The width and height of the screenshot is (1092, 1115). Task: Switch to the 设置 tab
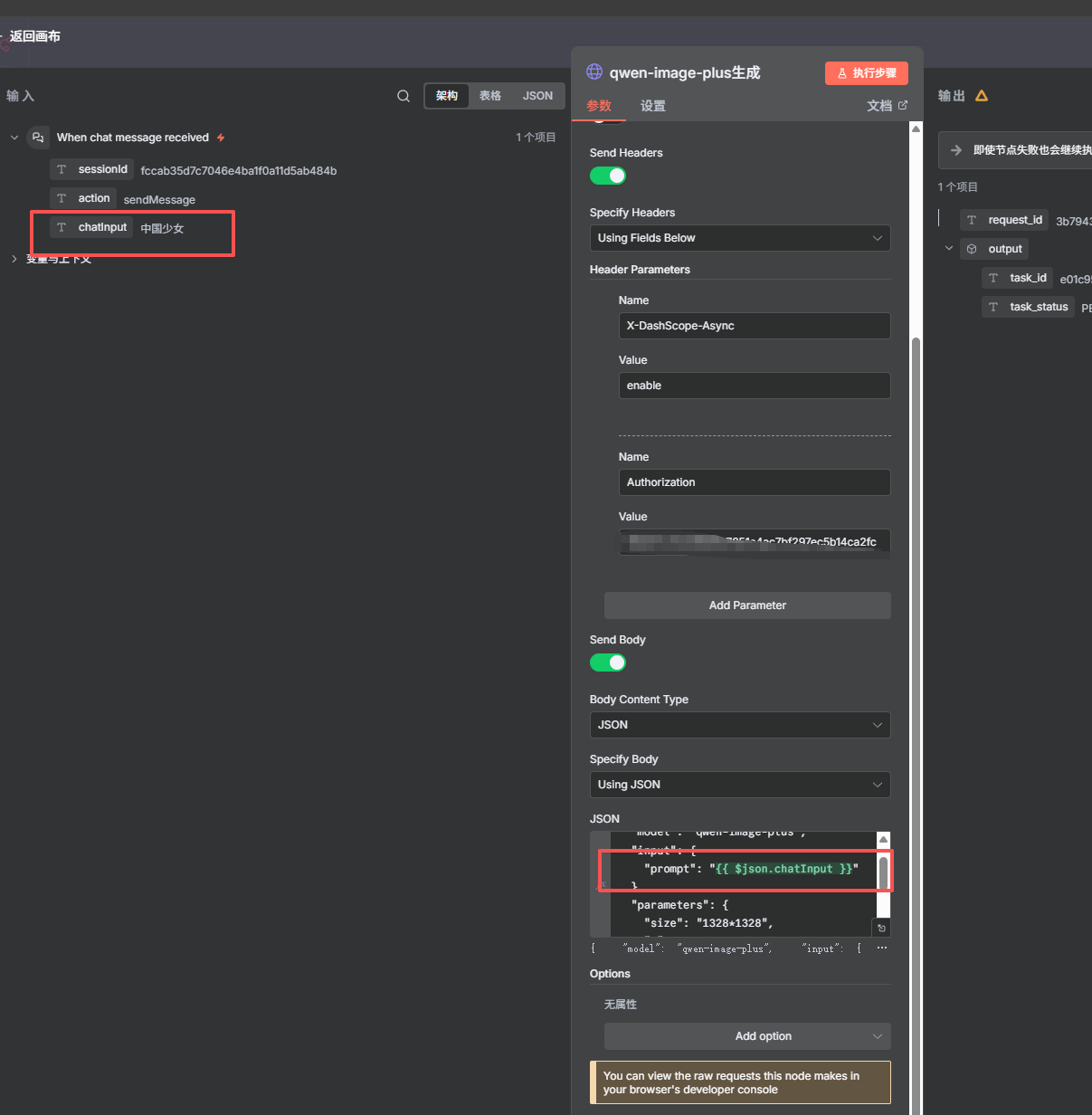653,106
